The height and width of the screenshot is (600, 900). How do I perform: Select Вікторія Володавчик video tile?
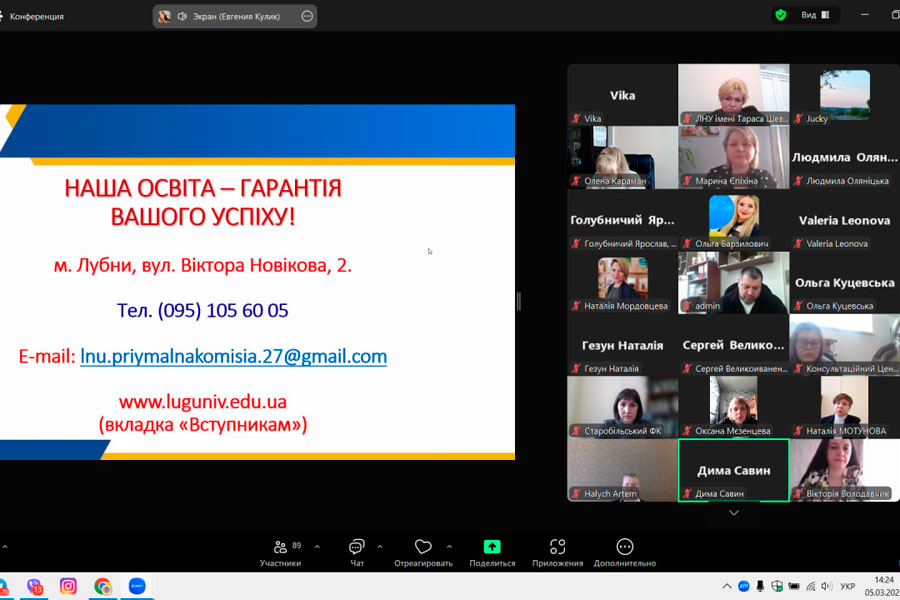pyautogui.click(x=844, y=470)
